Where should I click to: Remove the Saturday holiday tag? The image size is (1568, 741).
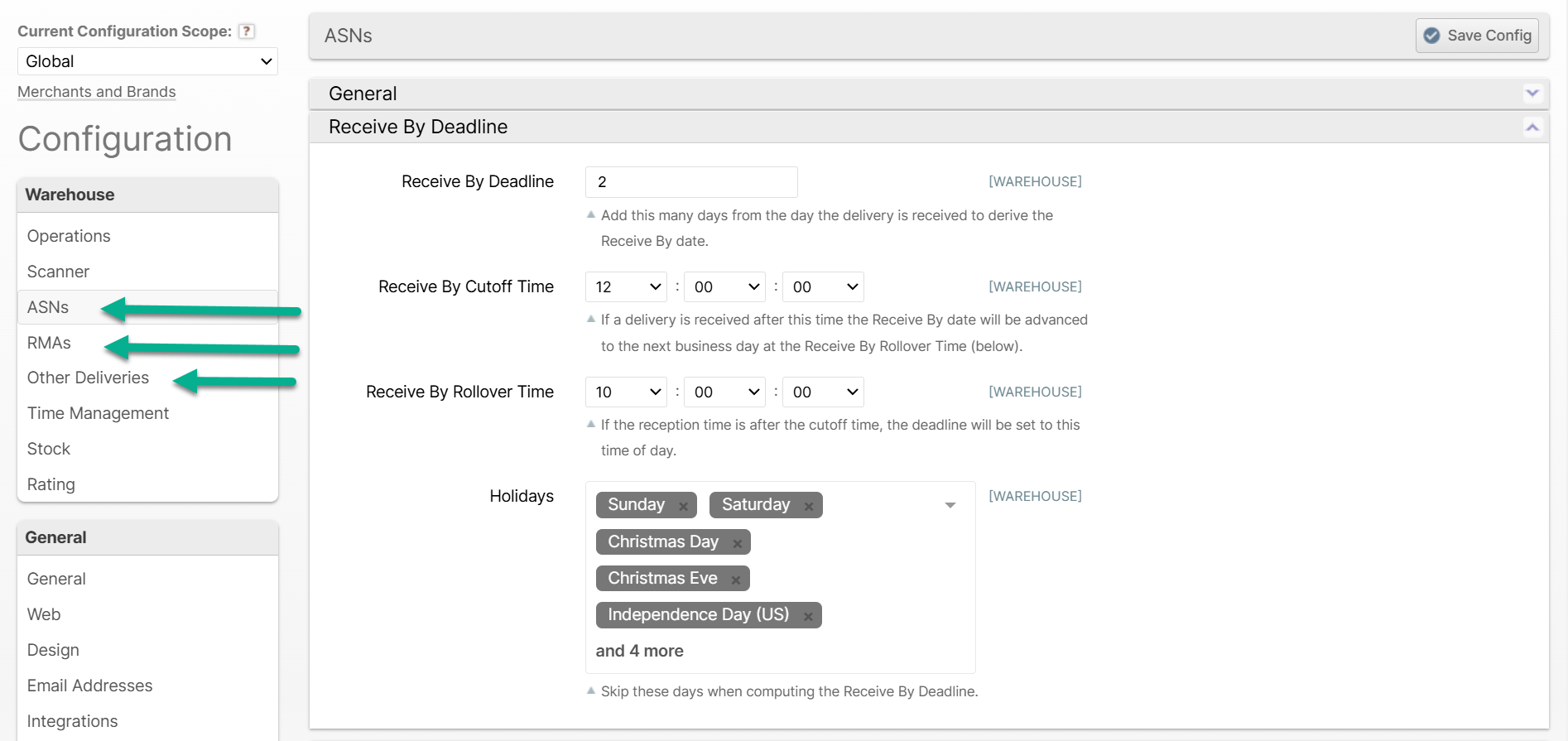tap(808, 506)
